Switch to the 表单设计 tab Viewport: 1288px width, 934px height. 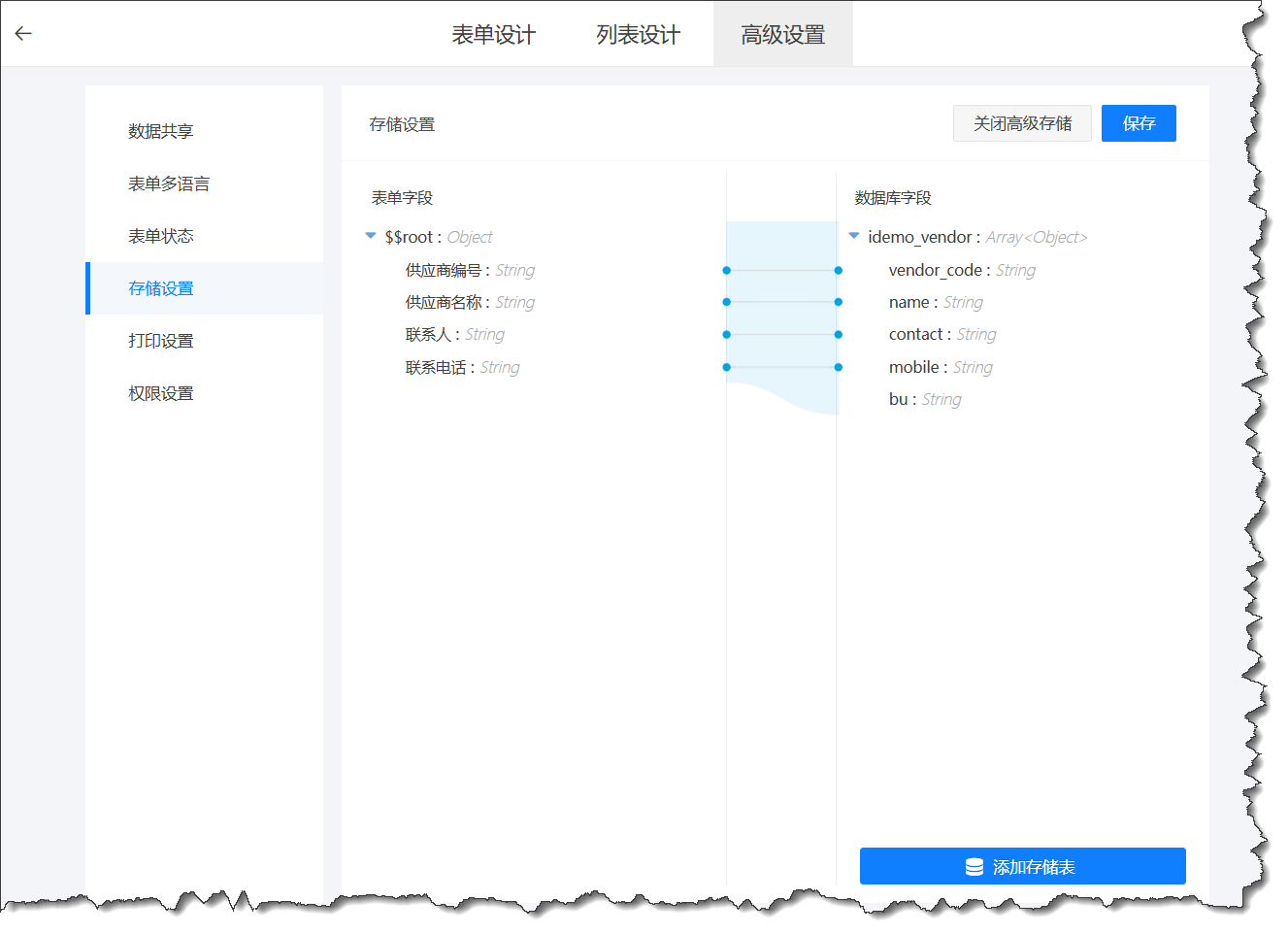[x=493, y=33]
